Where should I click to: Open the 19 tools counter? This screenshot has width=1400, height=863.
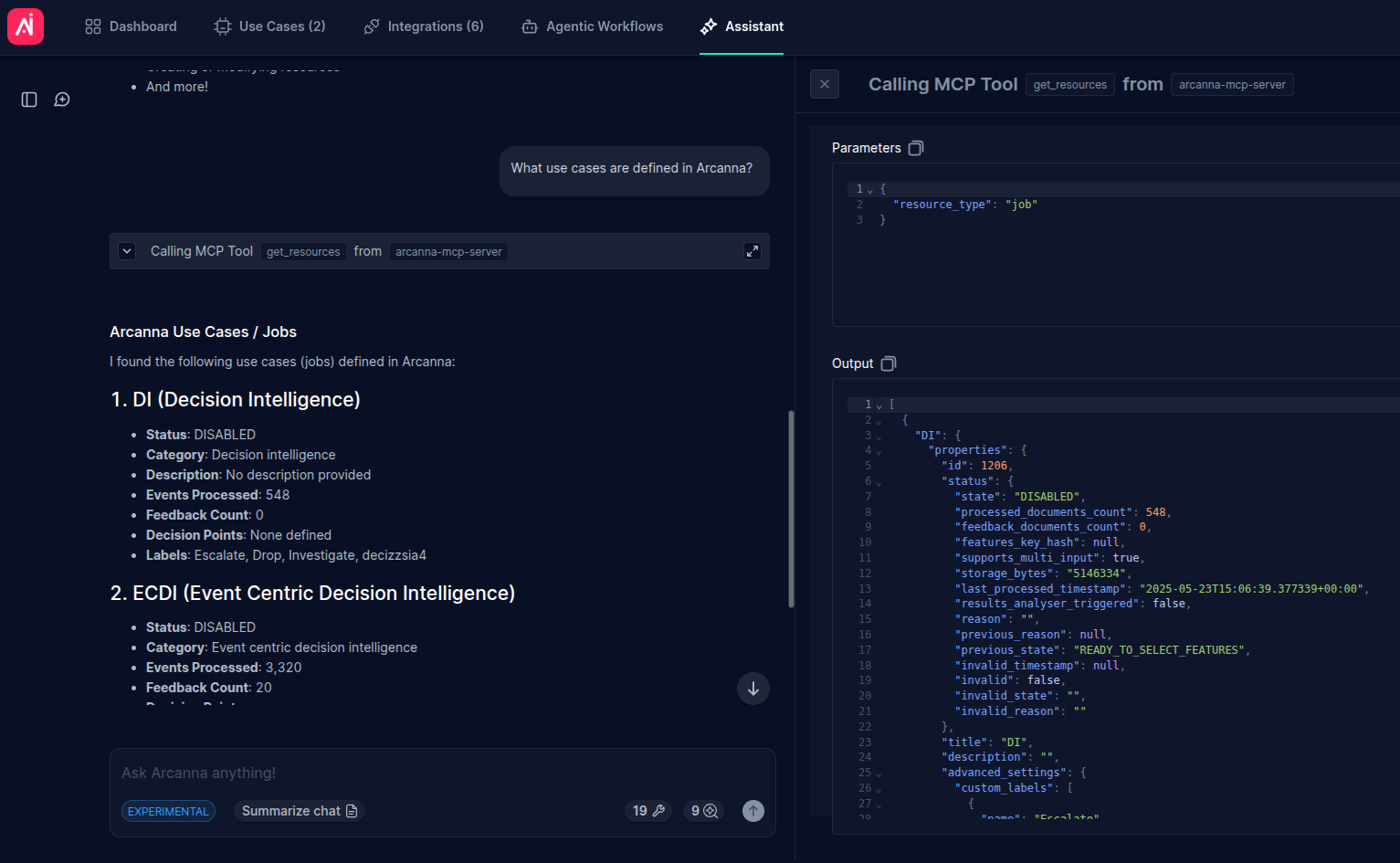click(x=649, y=811)
